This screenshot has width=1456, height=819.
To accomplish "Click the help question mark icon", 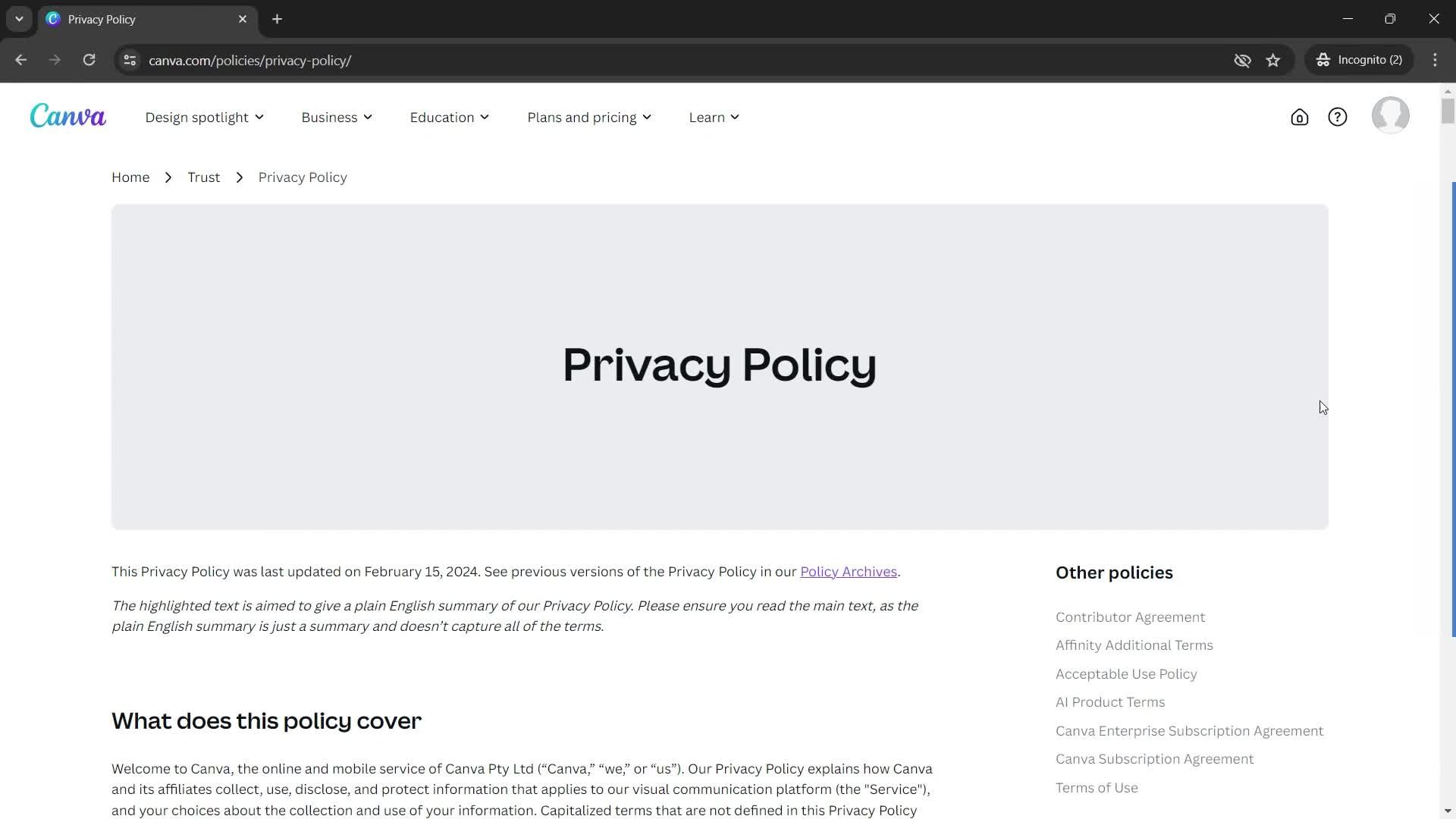I will [x=1338, y=117].
